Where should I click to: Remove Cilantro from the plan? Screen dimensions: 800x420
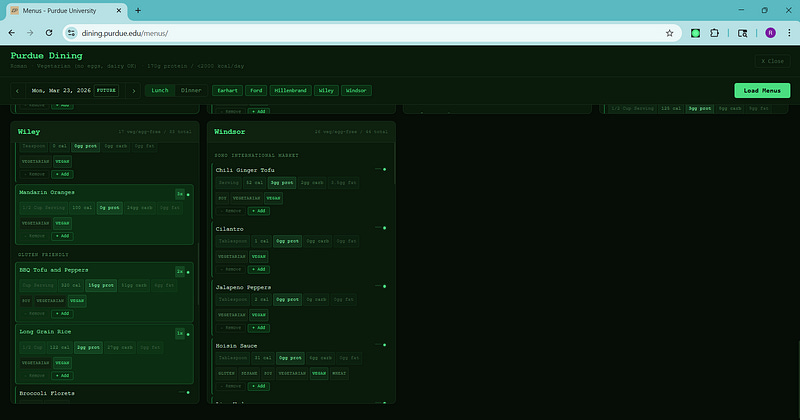(231, 269)
